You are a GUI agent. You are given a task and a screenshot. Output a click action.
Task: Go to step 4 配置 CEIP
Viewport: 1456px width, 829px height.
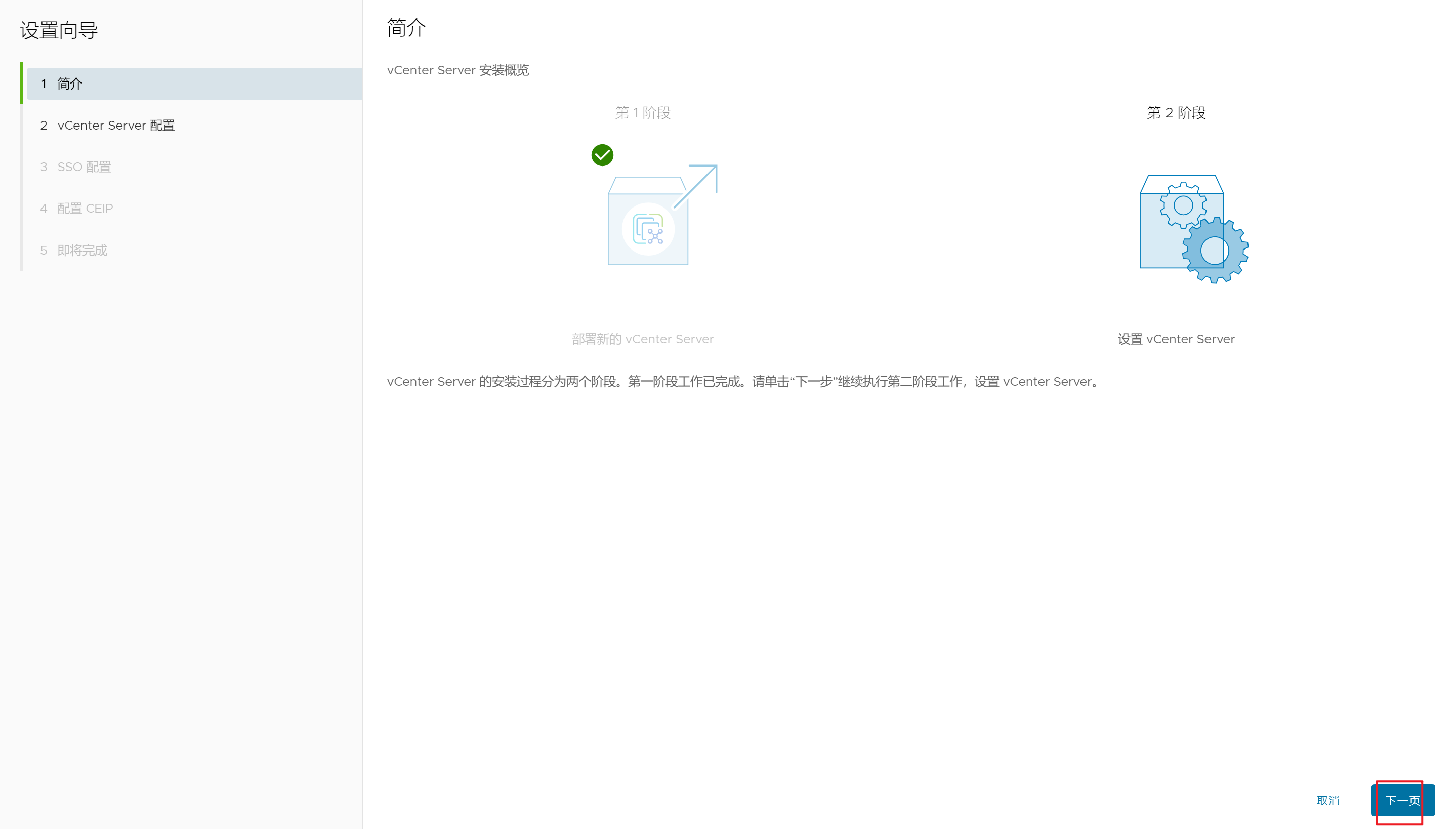pos(85,209)
